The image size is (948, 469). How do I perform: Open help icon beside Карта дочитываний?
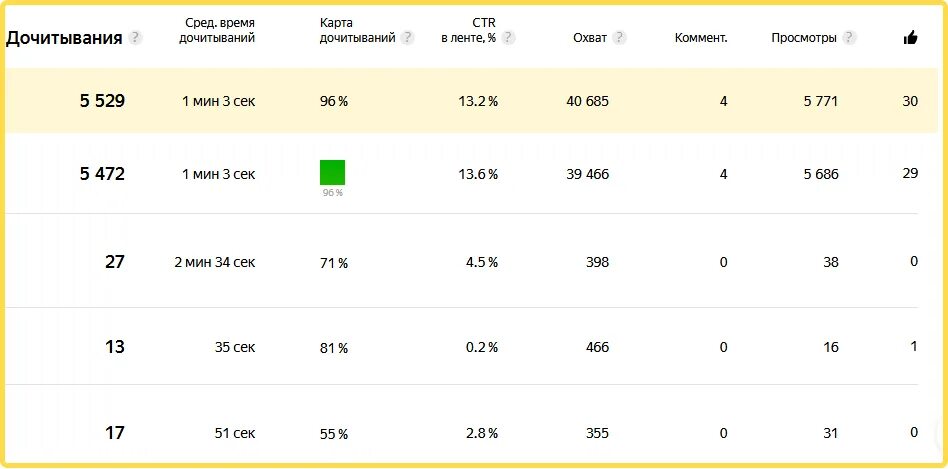coord(407,38)
